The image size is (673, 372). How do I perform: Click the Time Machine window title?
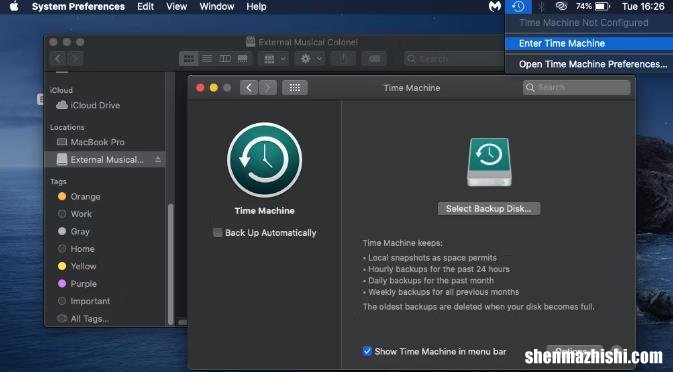click(412, 88)
